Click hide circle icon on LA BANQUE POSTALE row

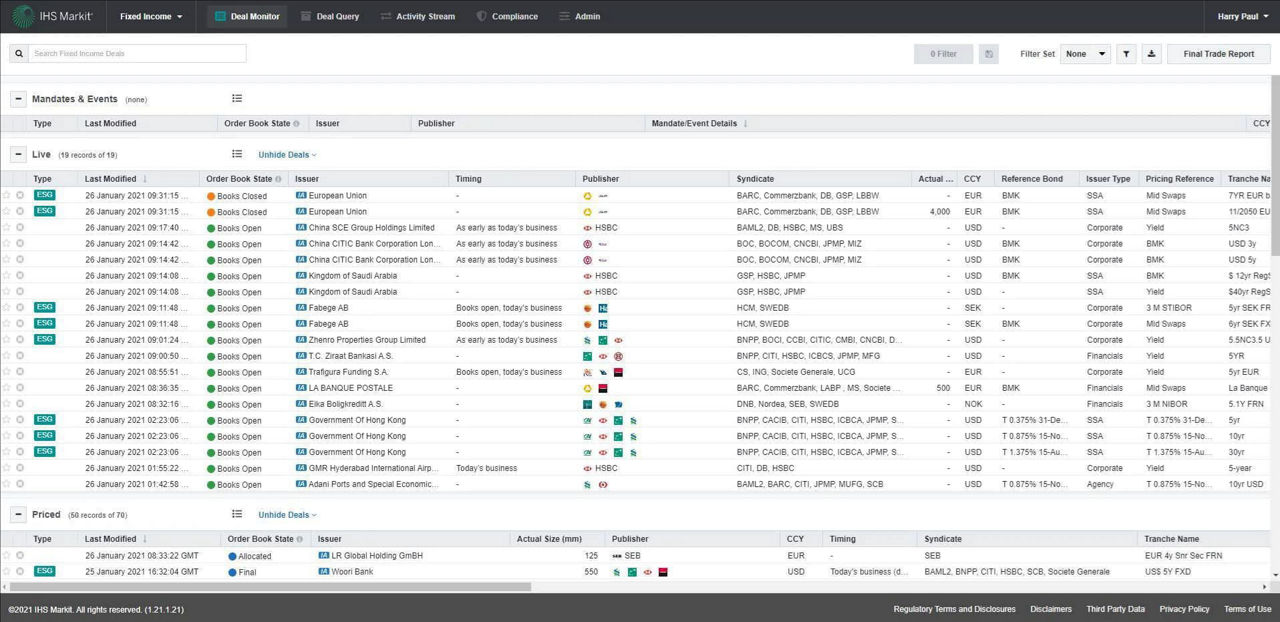pos(20,388)
